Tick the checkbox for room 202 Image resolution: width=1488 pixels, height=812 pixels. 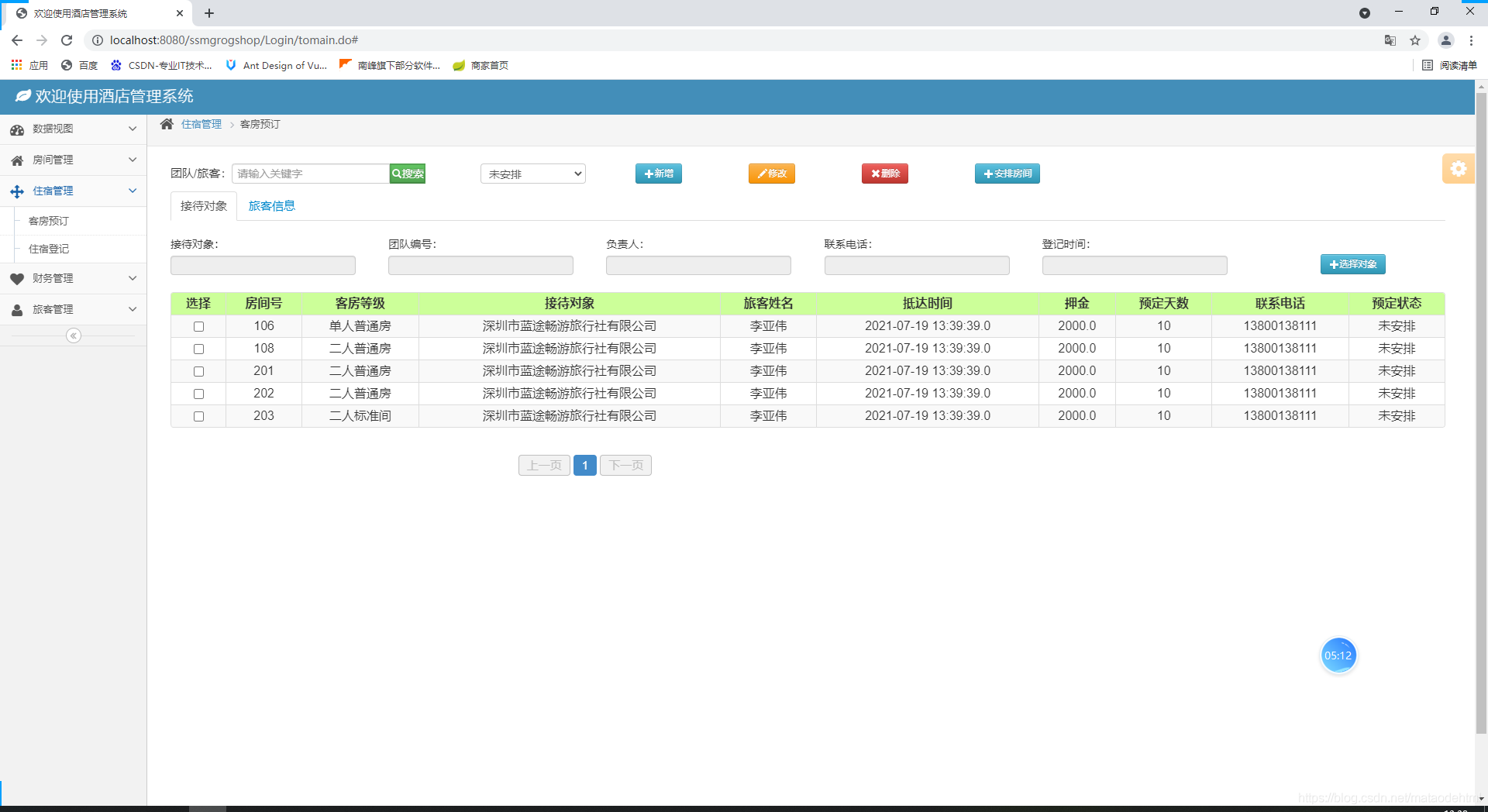tap(198, 394)
